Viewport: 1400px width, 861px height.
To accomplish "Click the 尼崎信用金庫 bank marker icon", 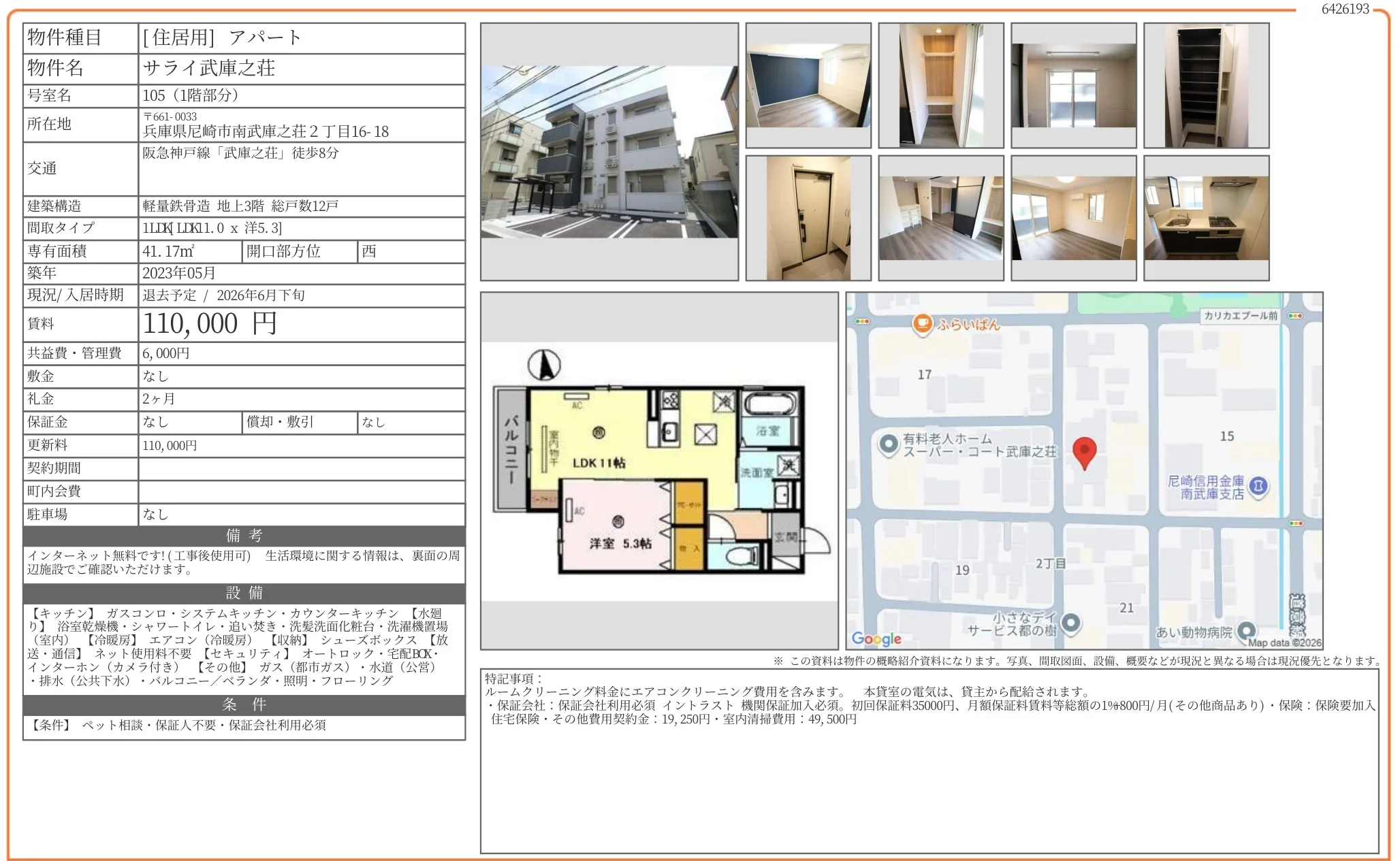I will coord(1258,486).
